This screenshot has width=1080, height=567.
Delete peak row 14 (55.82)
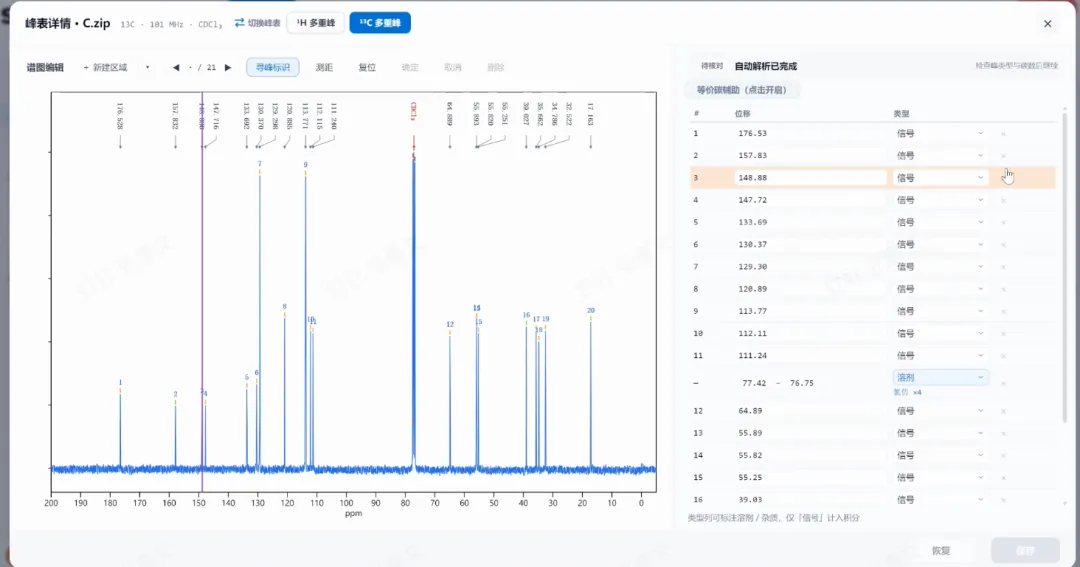click(x=1004, y=455)
